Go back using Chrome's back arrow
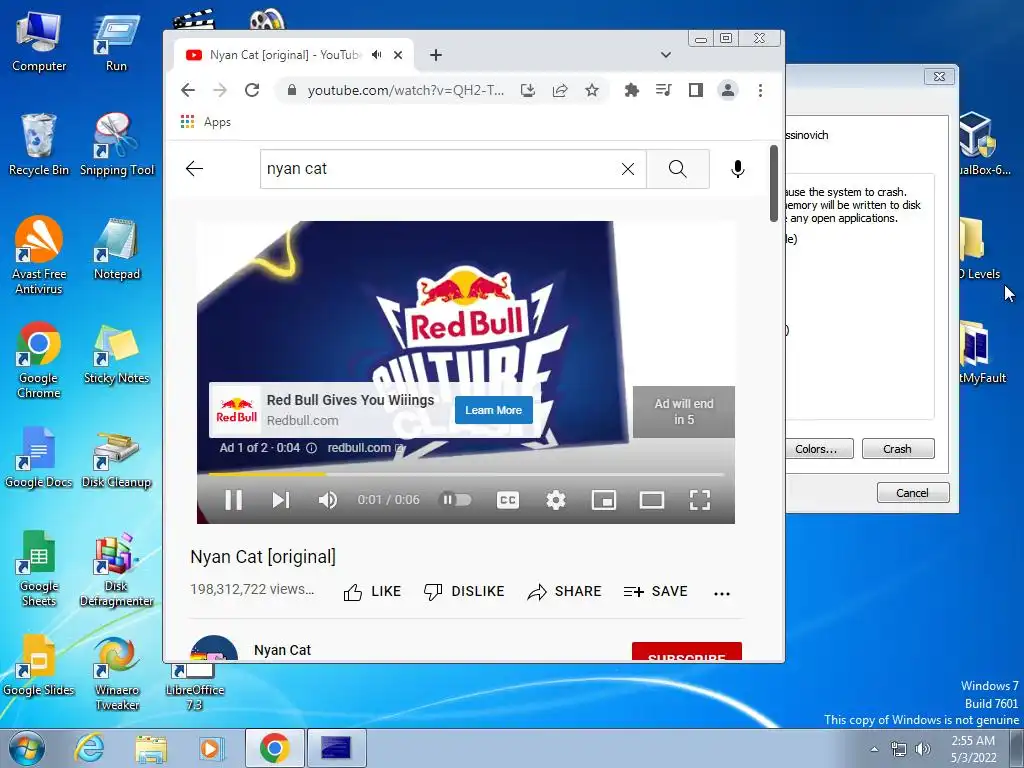The height and width of the screenshot is (768, 1024). coord(188,90)
